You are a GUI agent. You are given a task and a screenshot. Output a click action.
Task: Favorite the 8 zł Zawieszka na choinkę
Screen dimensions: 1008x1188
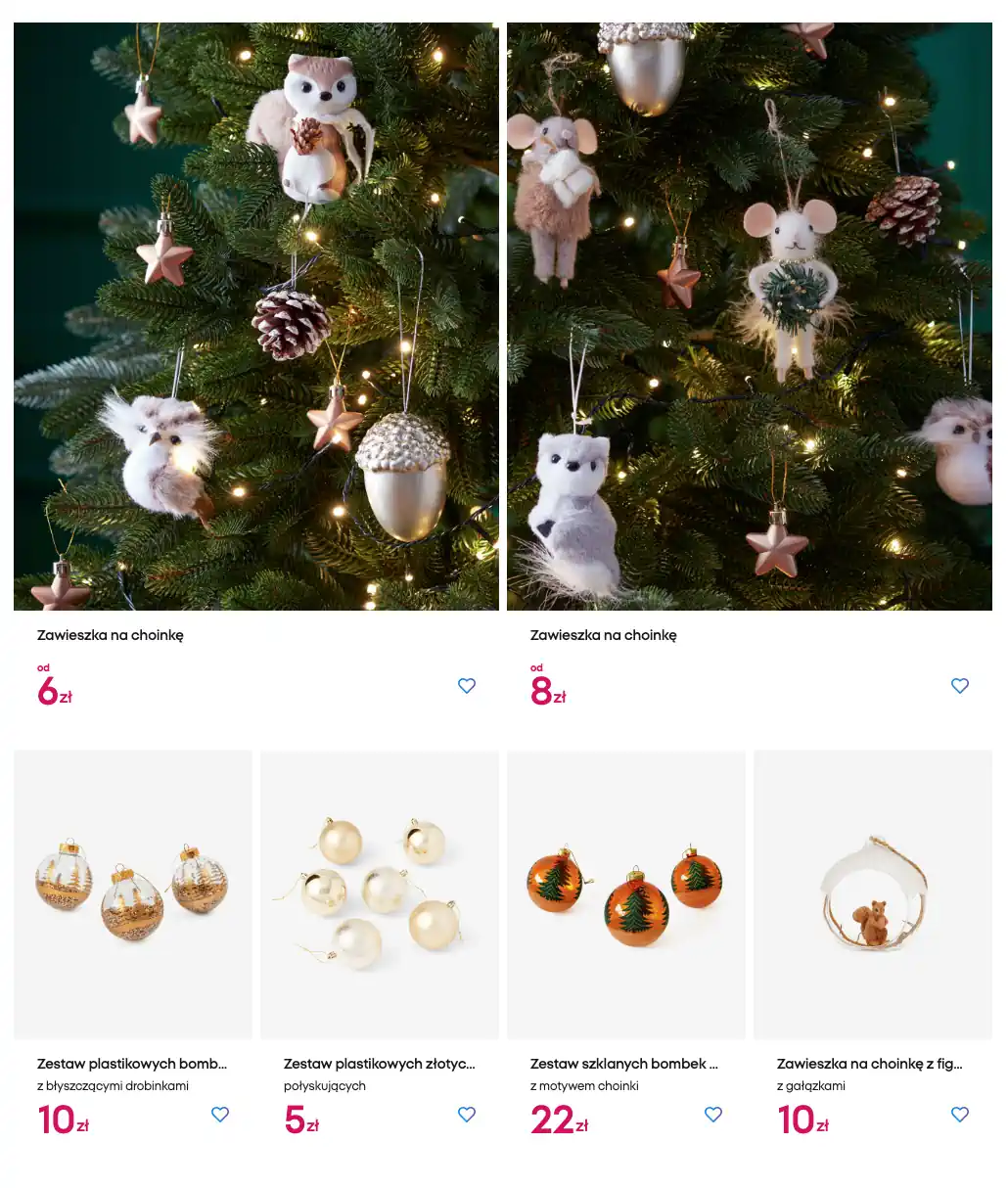[960, 686]
